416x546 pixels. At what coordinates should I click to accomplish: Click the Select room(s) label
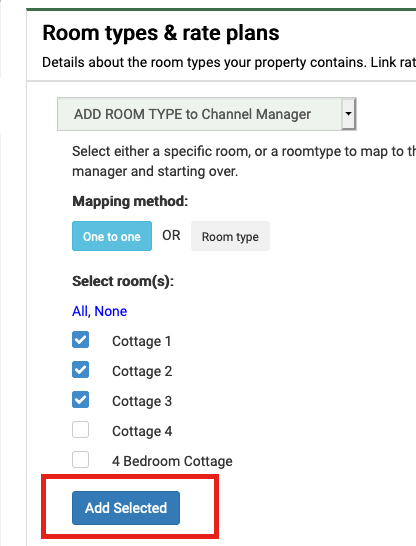pyautogui.click(x=123, y=281)
